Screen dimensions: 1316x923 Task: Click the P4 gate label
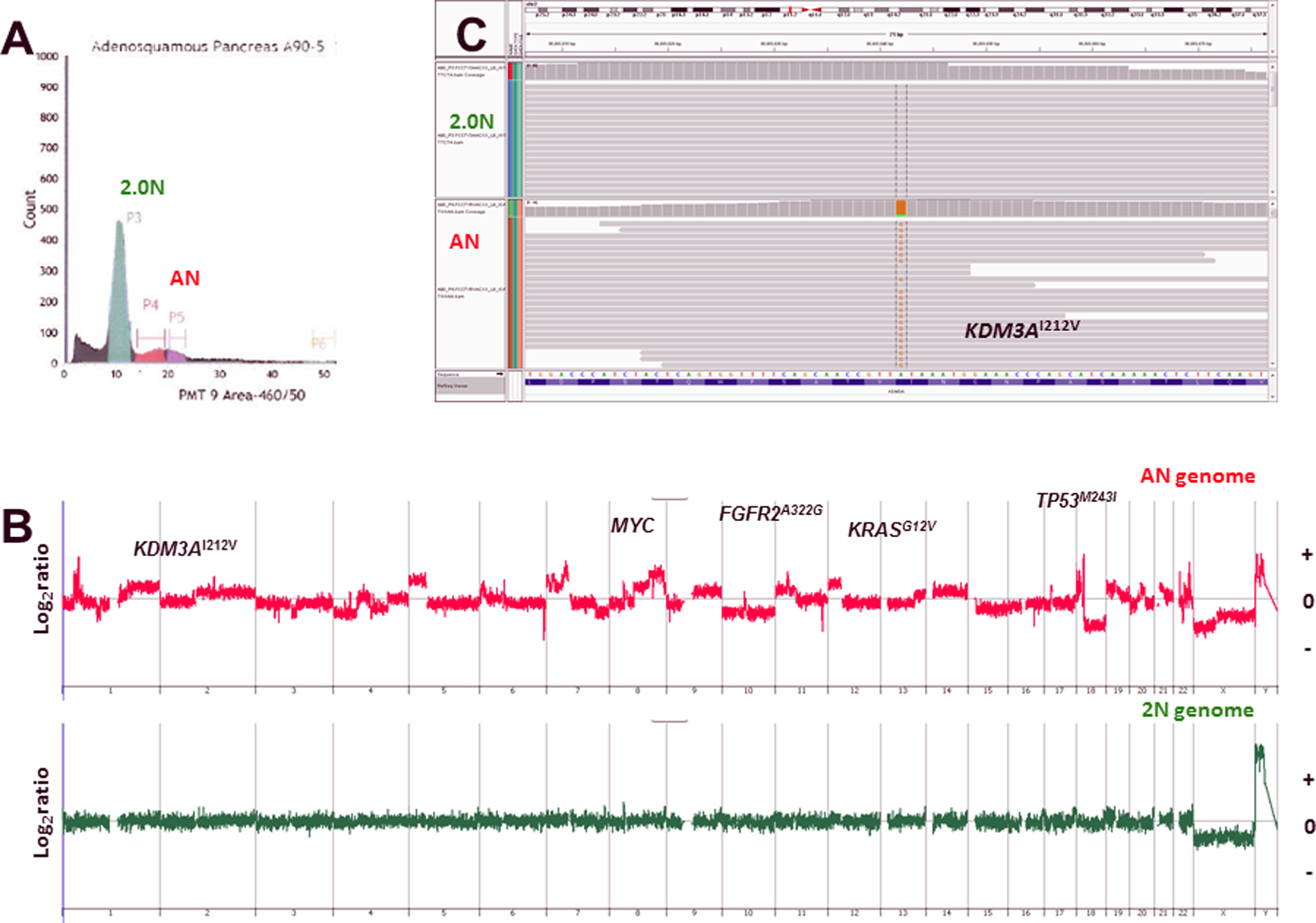pyautogui.click(x=151, y=305)
